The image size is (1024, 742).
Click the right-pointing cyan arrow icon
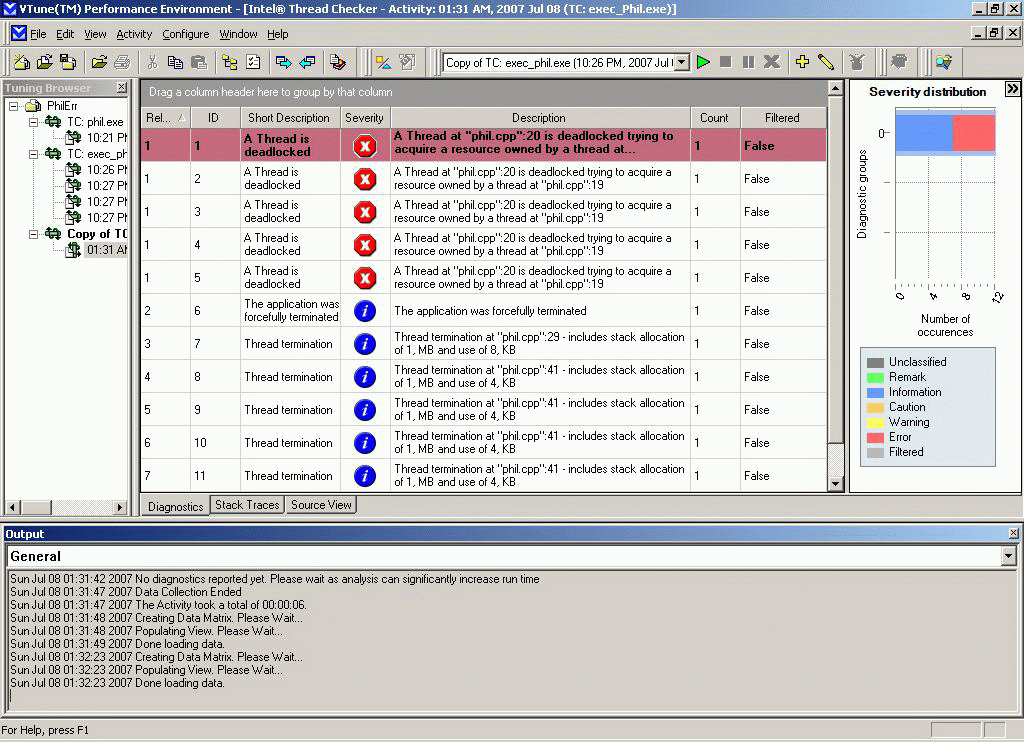(x=283, y=62)
